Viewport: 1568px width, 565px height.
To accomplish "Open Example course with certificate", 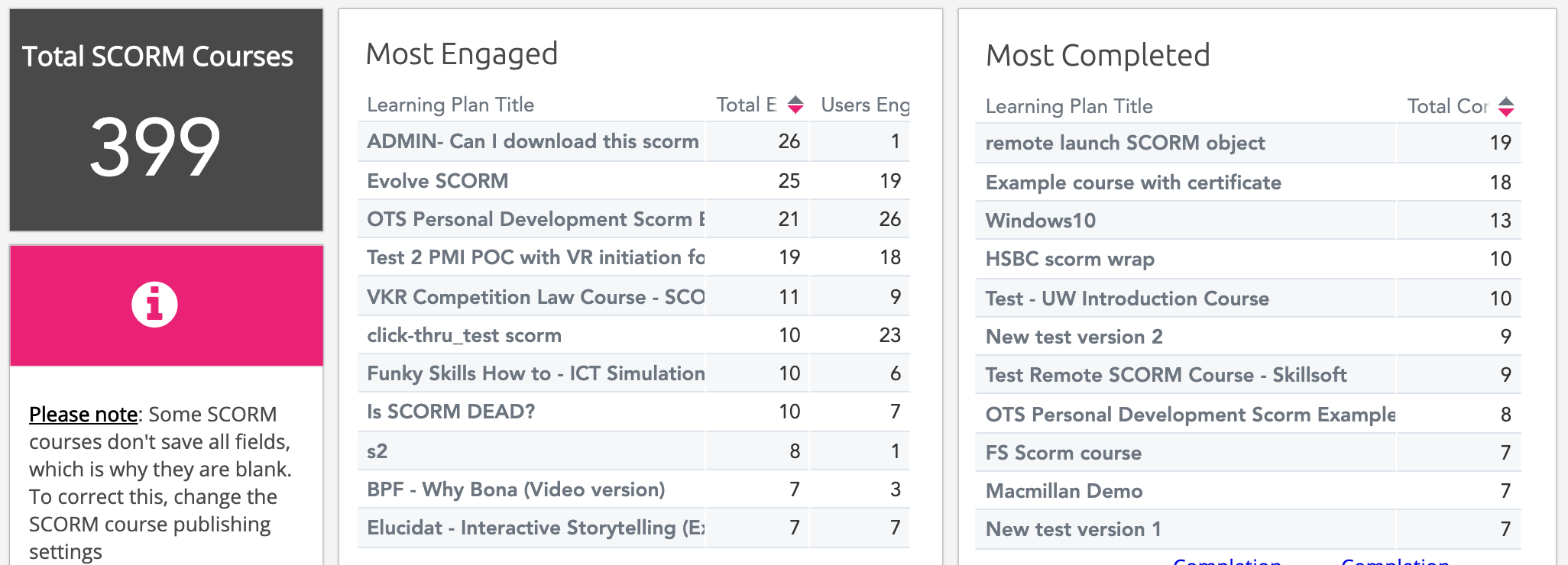I will coord(1132,182).
